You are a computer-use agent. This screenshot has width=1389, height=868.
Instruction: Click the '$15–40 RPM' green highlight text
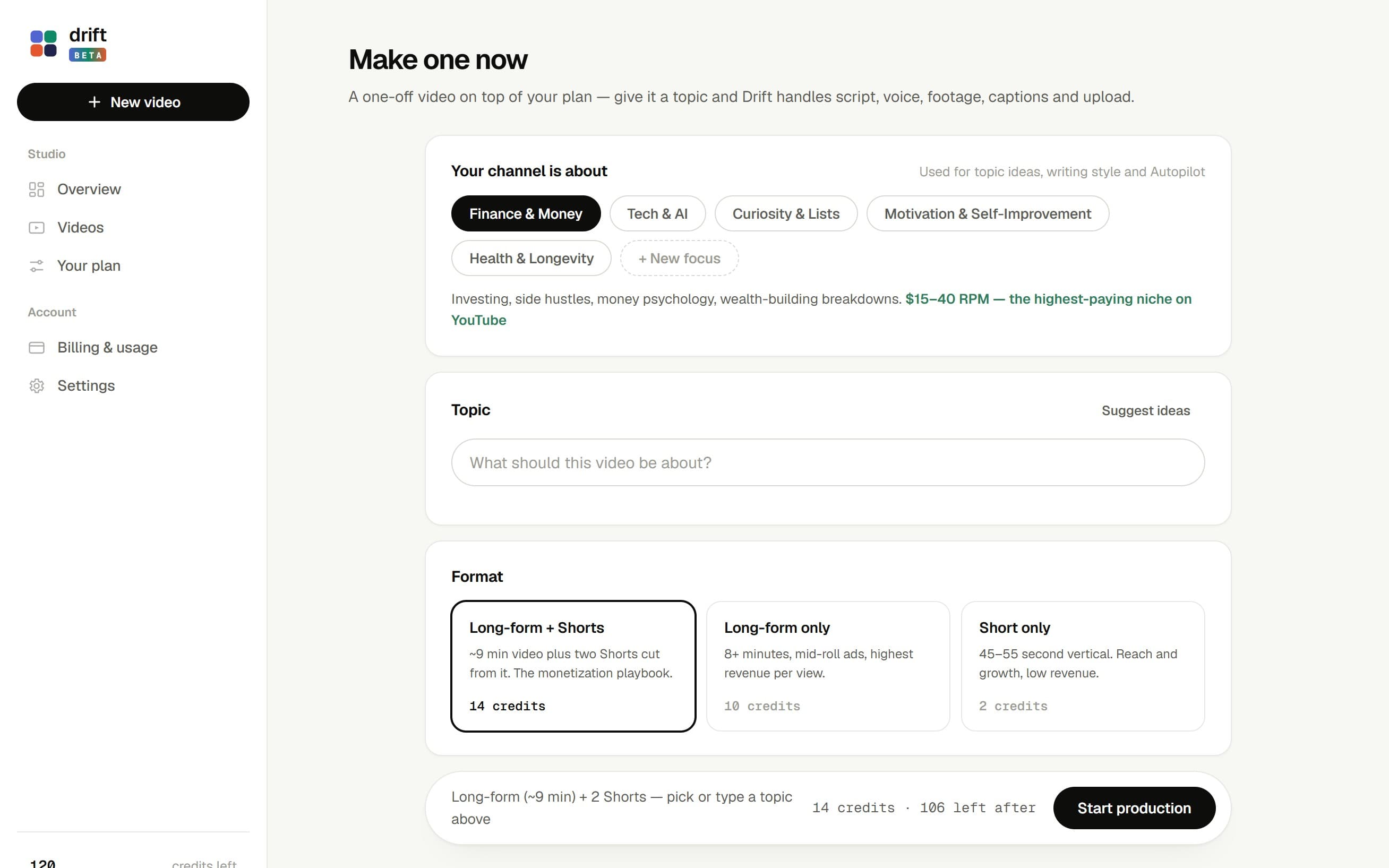click(947, 299)
